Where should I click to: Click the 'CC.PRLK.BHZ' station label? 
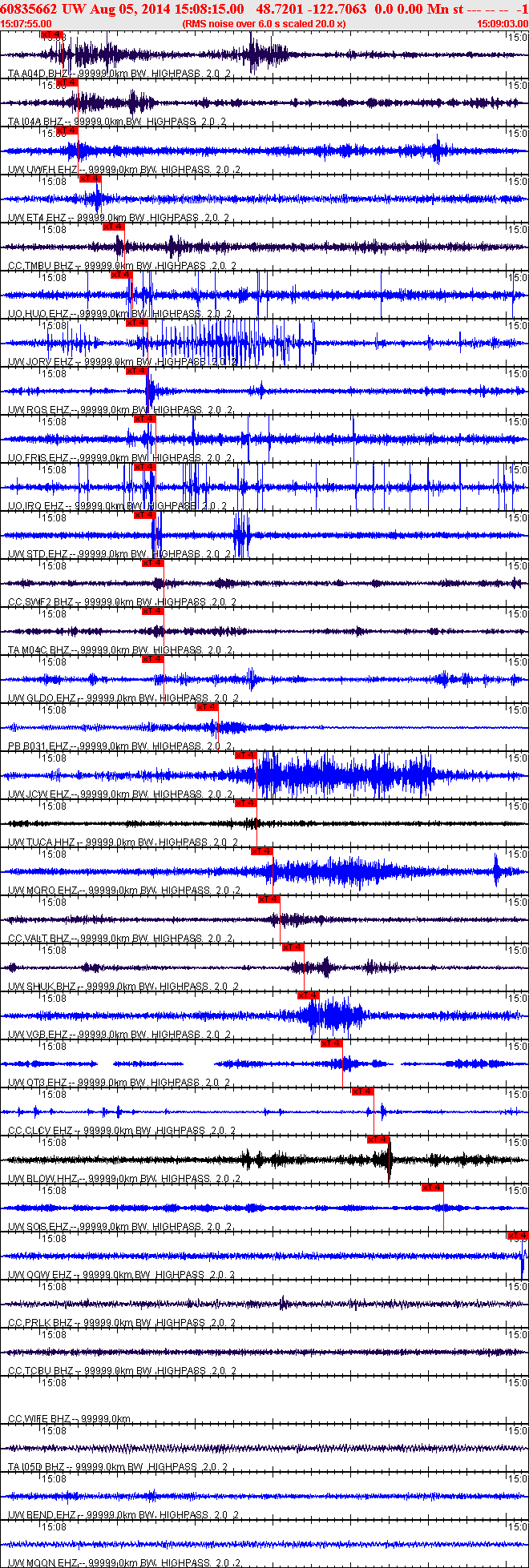pos(40,1323)
